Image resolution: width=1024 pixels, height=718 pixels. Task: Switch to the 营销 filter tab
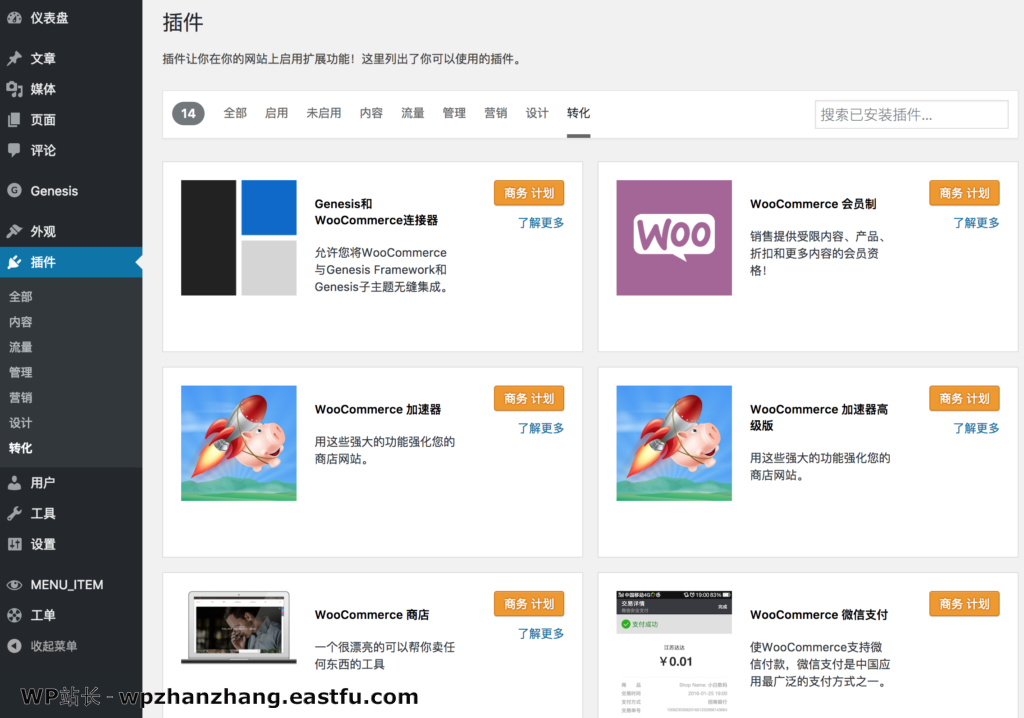coord(496,113)
